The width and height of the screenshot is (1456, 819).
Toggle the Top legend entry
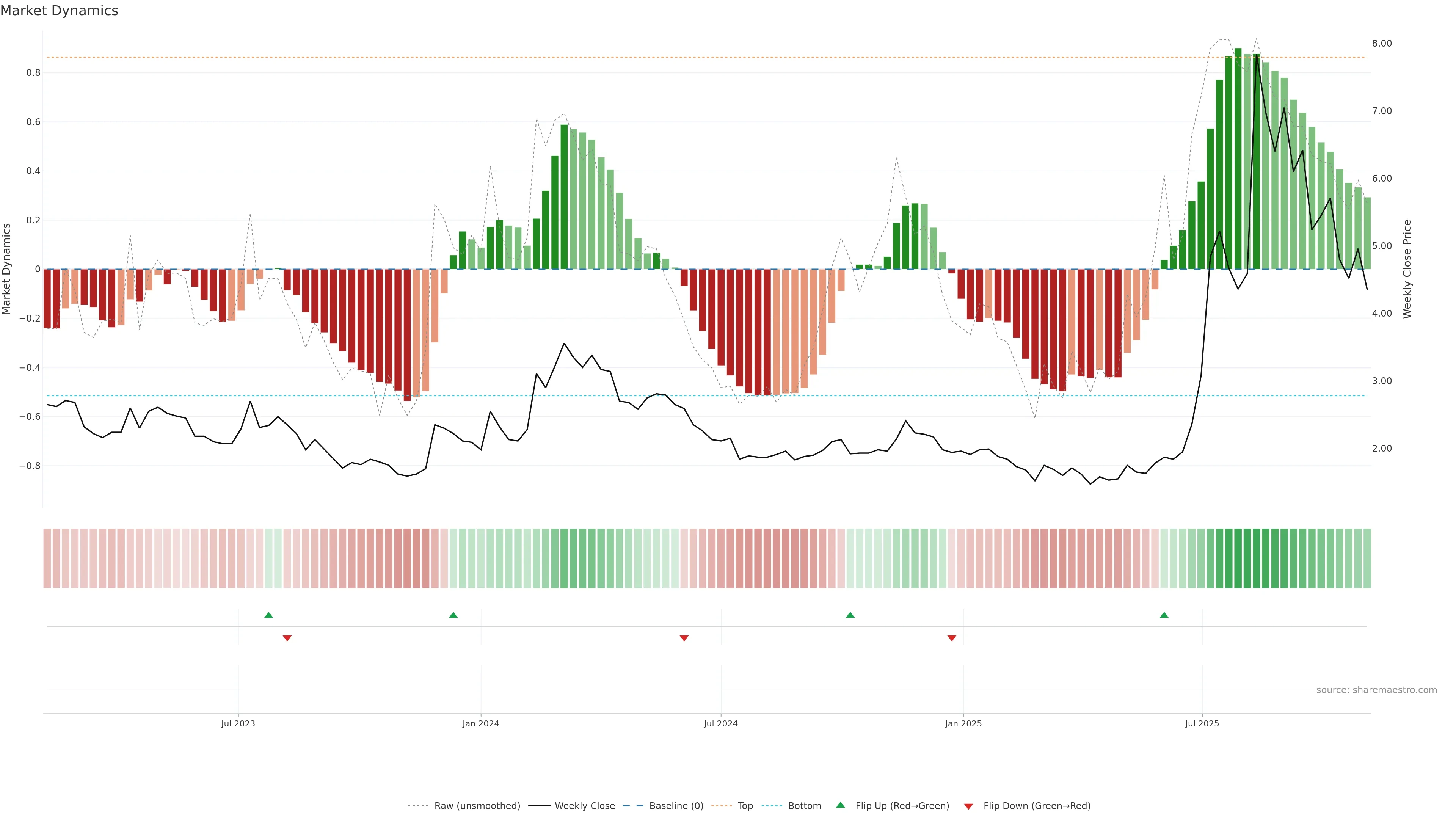[x=745, y=805]
